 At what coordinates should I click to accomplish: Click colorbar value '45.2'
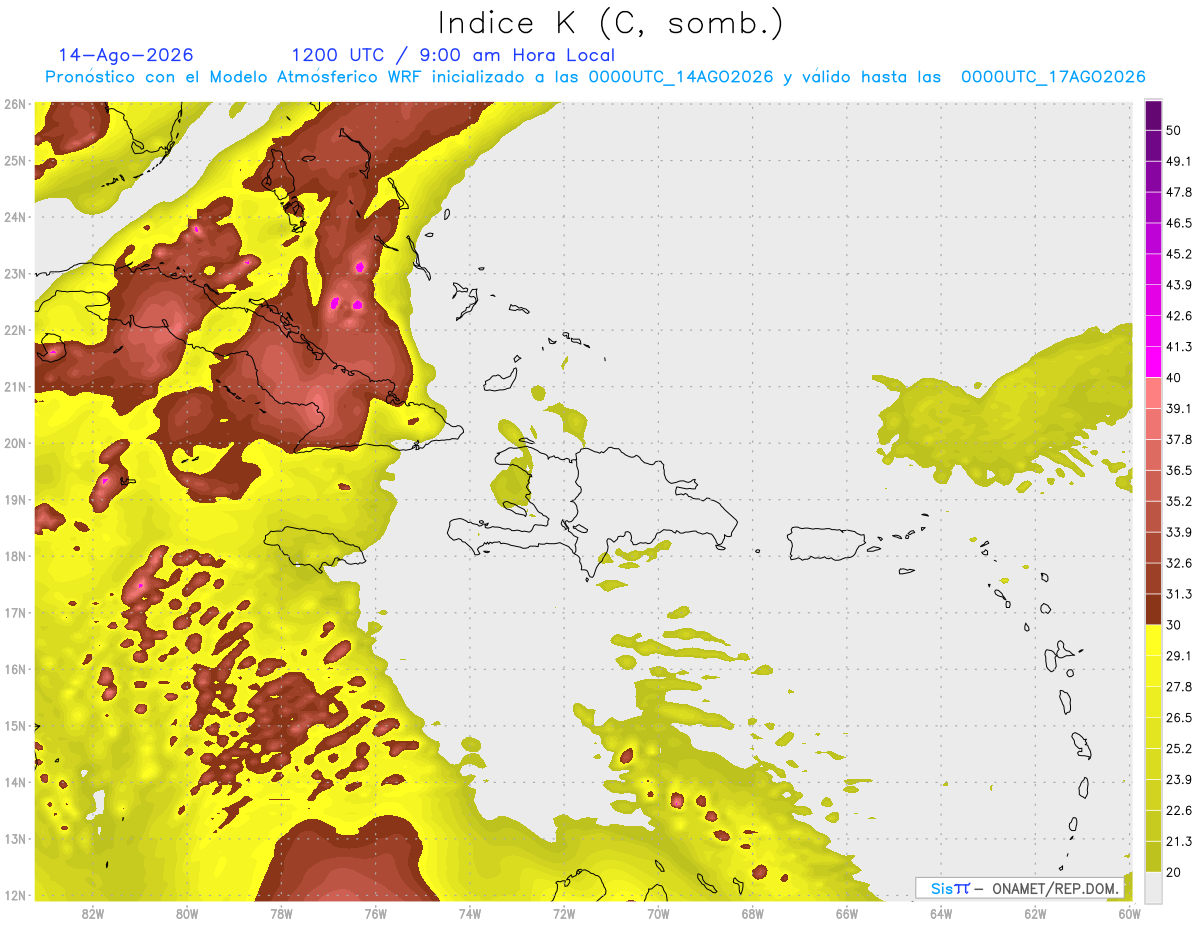(x=1178, y=254)
